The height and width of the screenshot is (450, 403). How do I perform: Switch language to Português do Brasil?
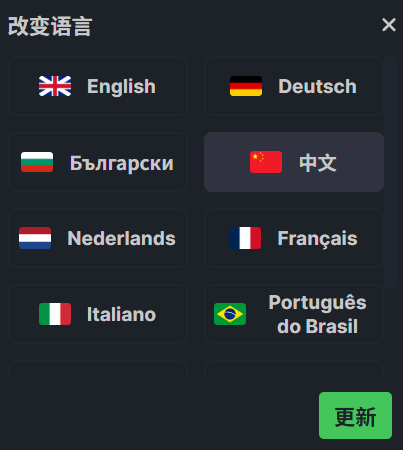[294, 314]
